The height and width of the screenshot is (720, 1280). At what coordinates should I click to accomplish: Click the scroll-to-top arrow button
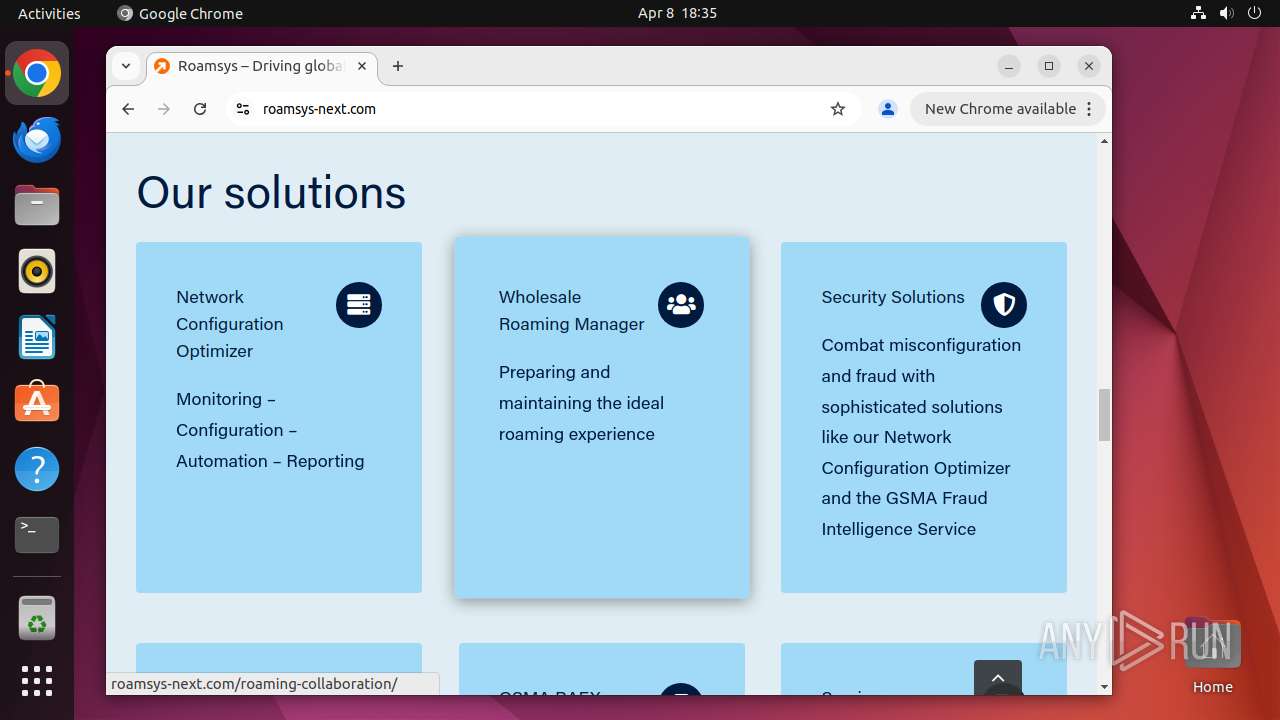tap(998, 678)
